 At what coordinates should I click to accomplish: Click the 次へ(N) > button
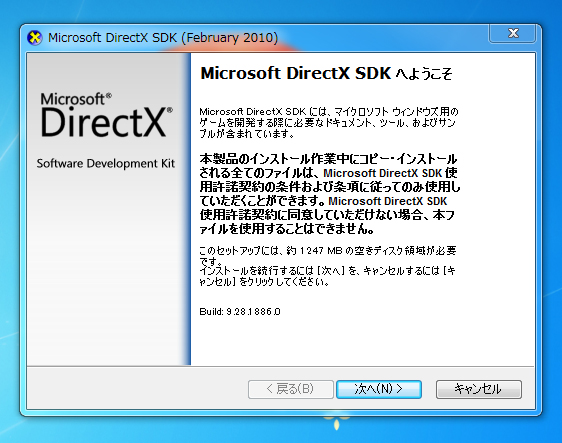tap(379, 389)
